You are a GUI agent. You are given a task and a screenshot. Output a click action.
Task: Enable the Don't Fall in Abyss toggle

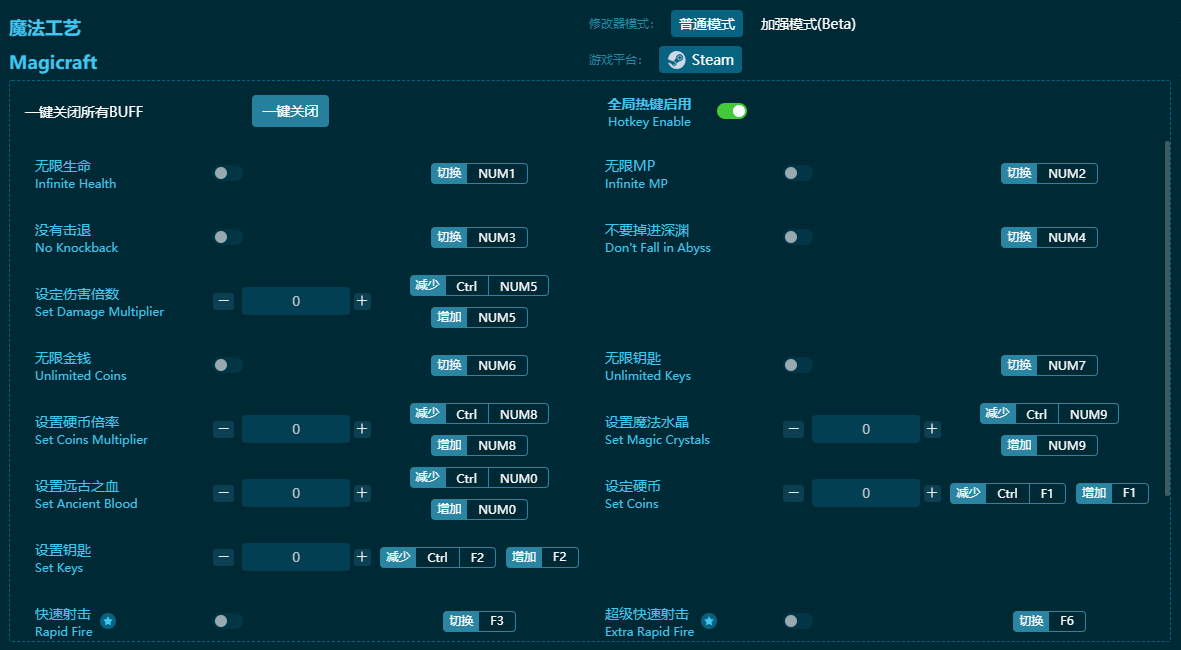point(798,236)
